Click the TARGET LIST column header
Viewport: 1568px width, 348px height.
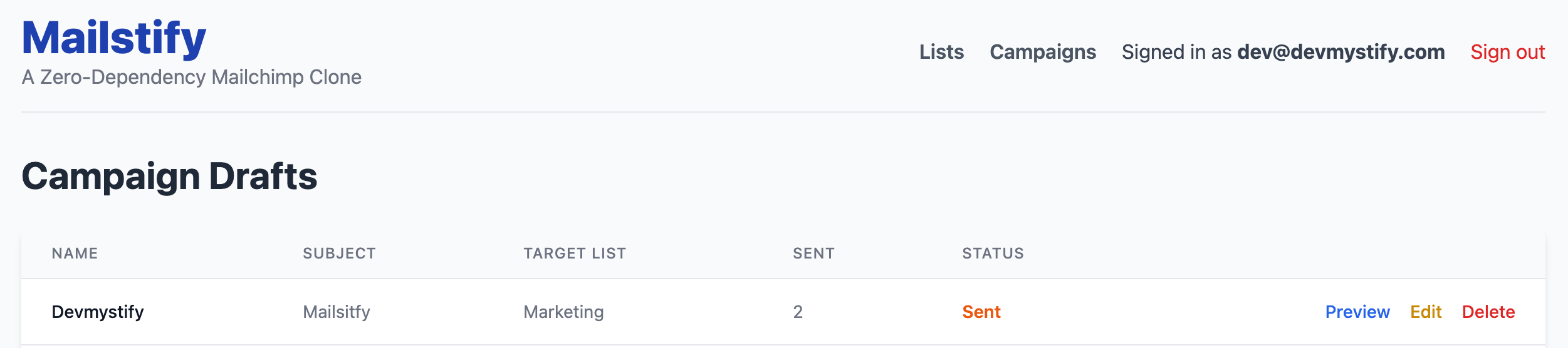575,253
